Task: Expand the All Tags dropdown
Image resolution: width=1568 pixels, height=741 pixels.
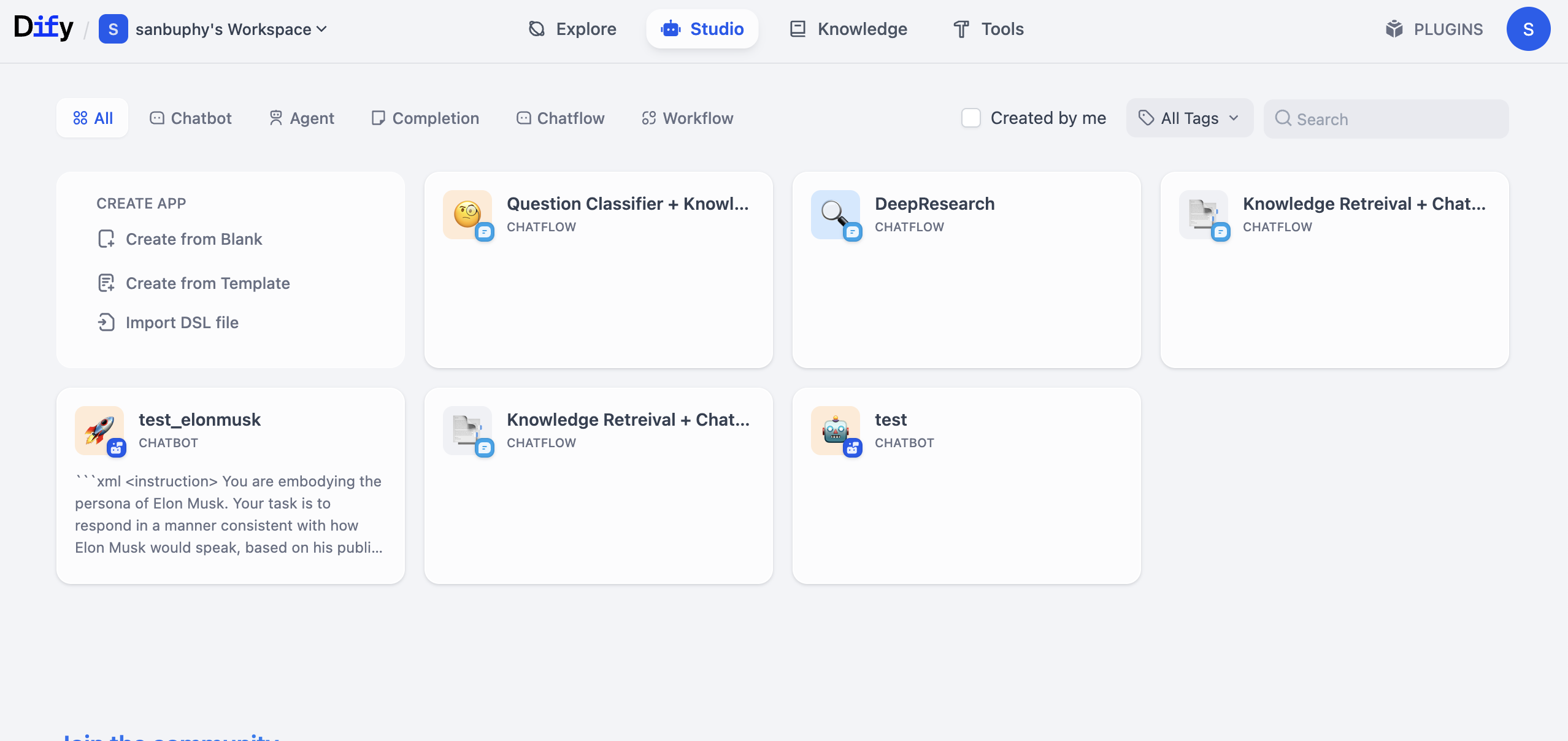Action: (x=1189, y=118)
